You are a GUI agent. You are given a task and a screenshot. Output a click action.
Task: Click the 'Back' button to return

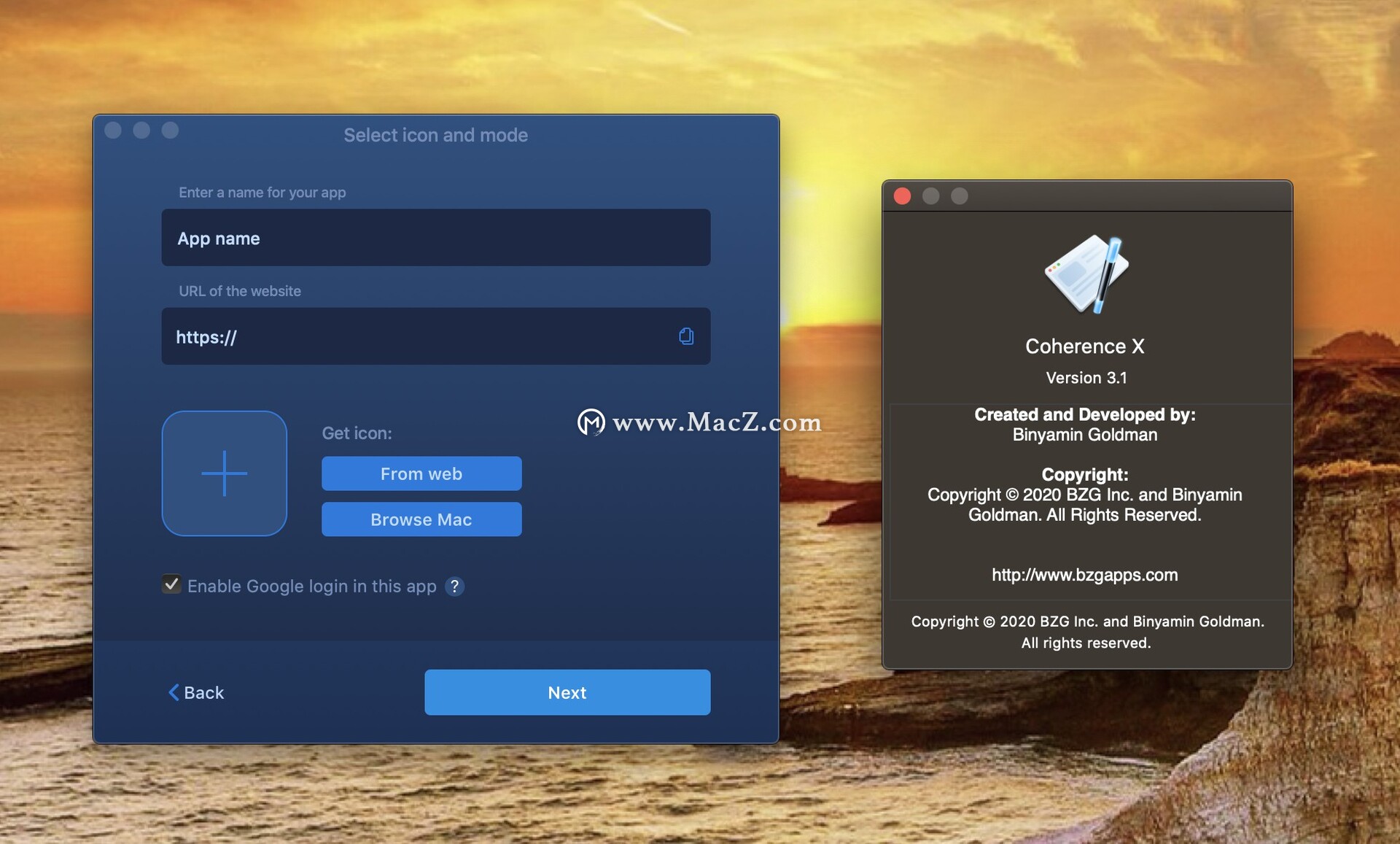tap(199, 691)
